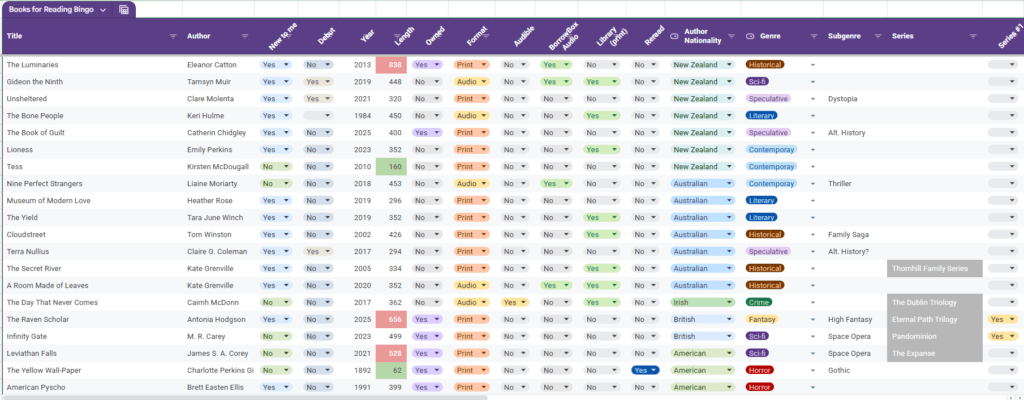The image size is (1024, 400).
Task: Open filter icon for Author Nationality column
Action: [732, 36]
